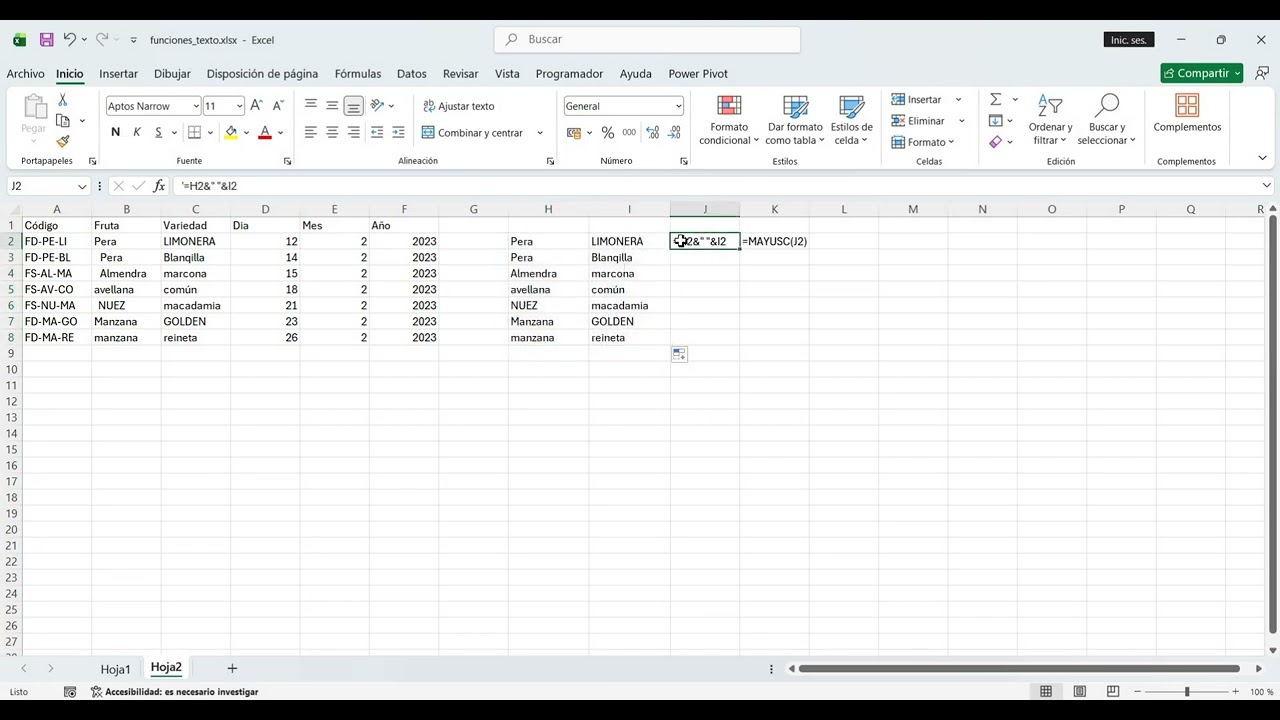Viewport: 1280px width, 720px height.
Task: Click the Decrease indent icon
Action: [x=377, y=132]
